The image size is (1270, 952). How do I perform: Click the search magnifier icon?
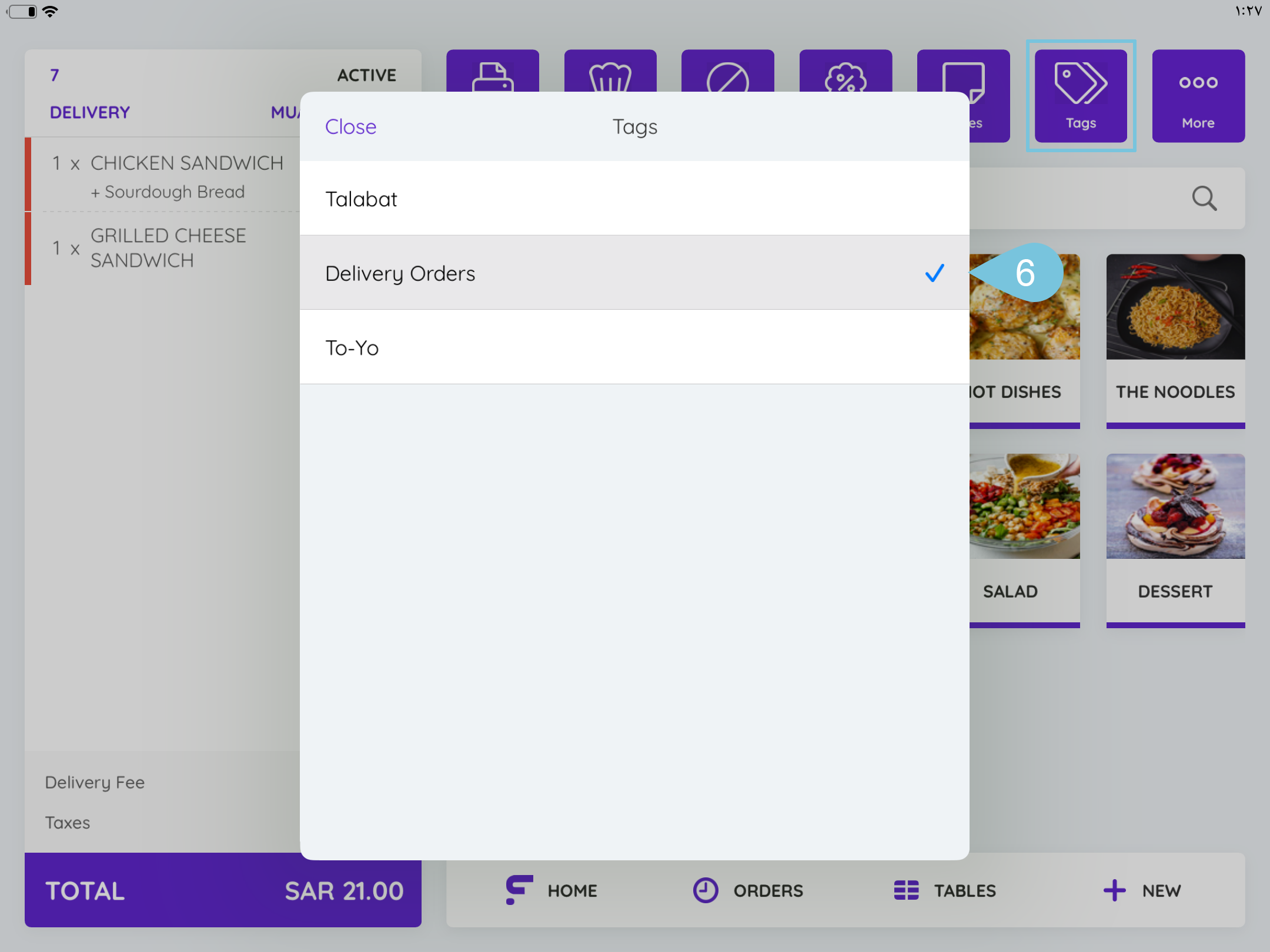pyautogui.click(x=1204, y=199)
